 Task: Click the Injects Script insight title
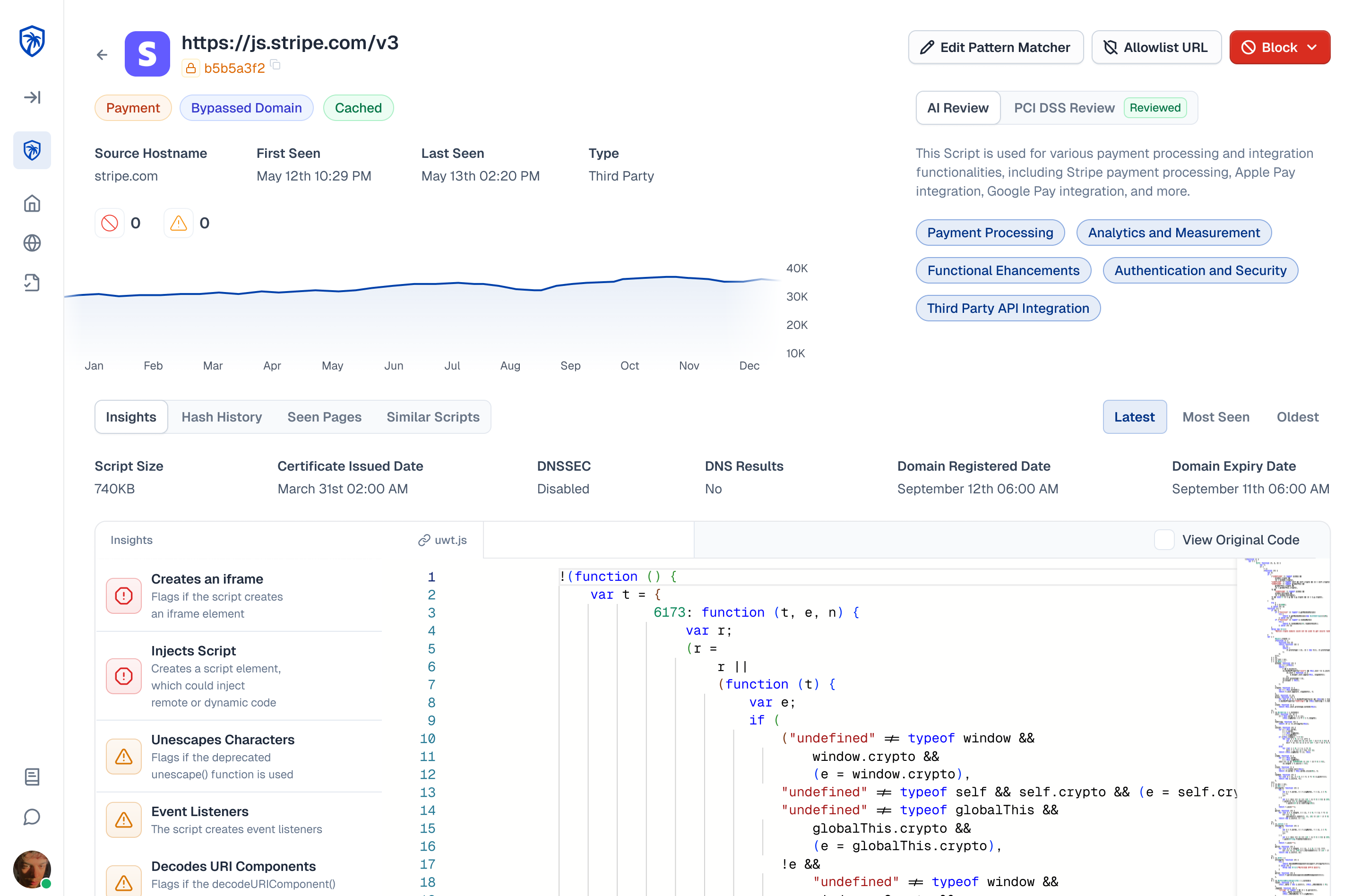click(193, 651)
